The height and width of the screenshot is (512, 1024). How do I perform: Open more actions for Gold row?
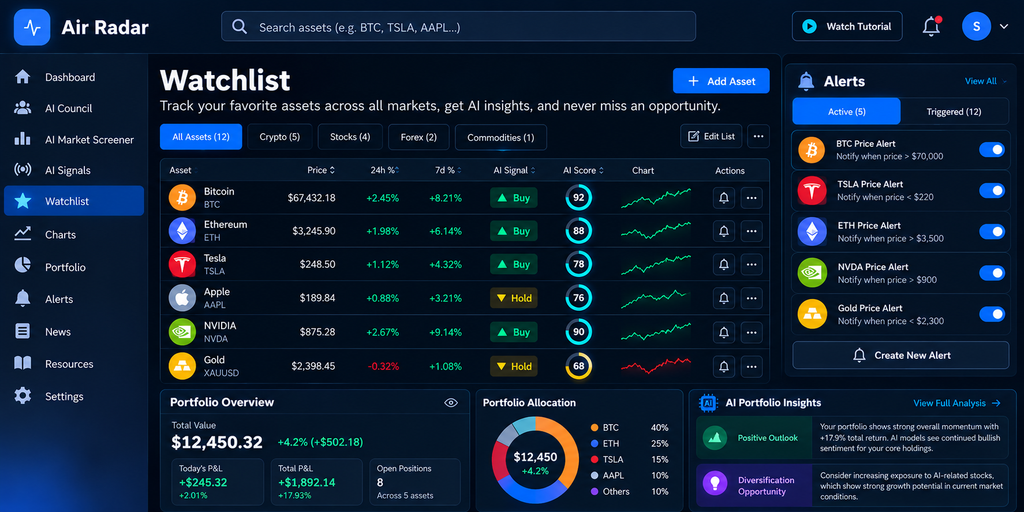click(x=752, y=366)
